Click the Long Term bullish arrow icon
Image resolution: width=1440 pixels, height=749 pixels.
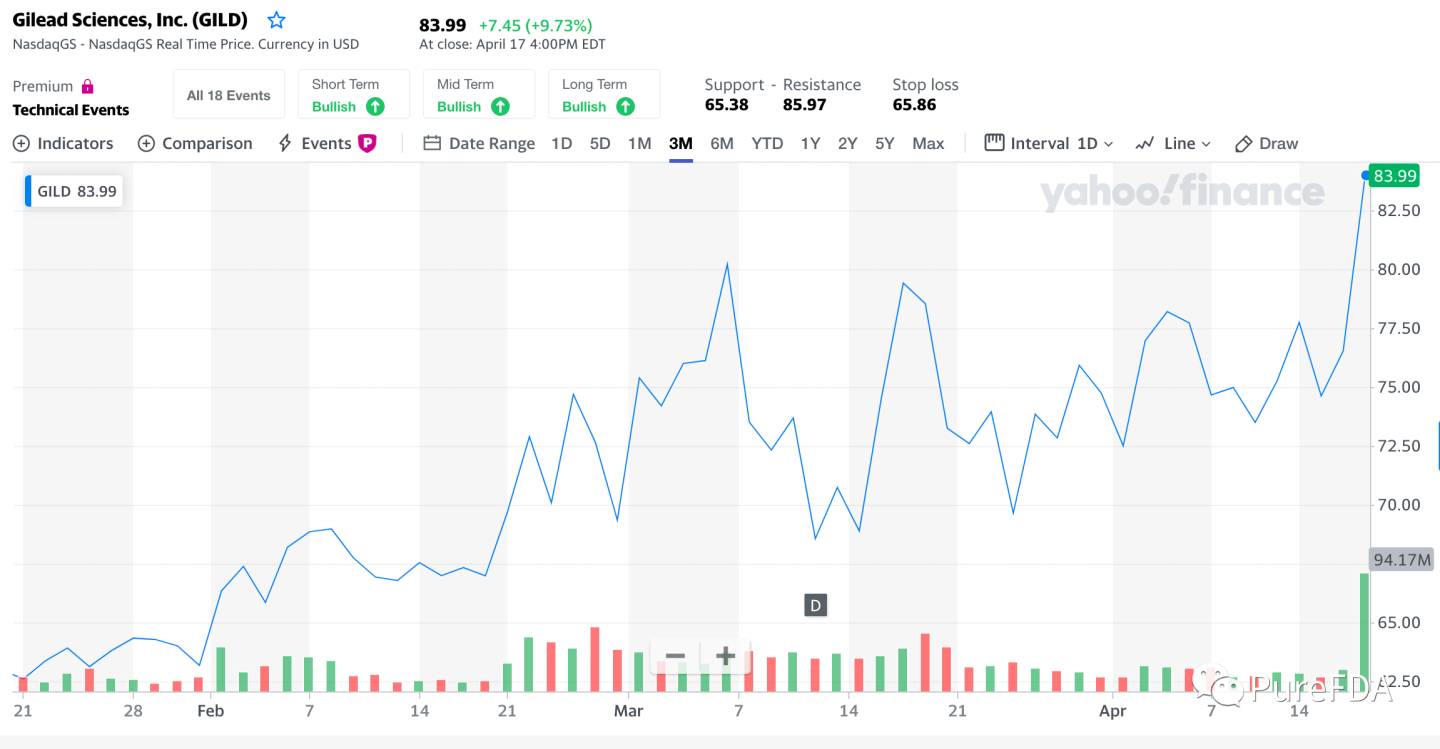625,106
